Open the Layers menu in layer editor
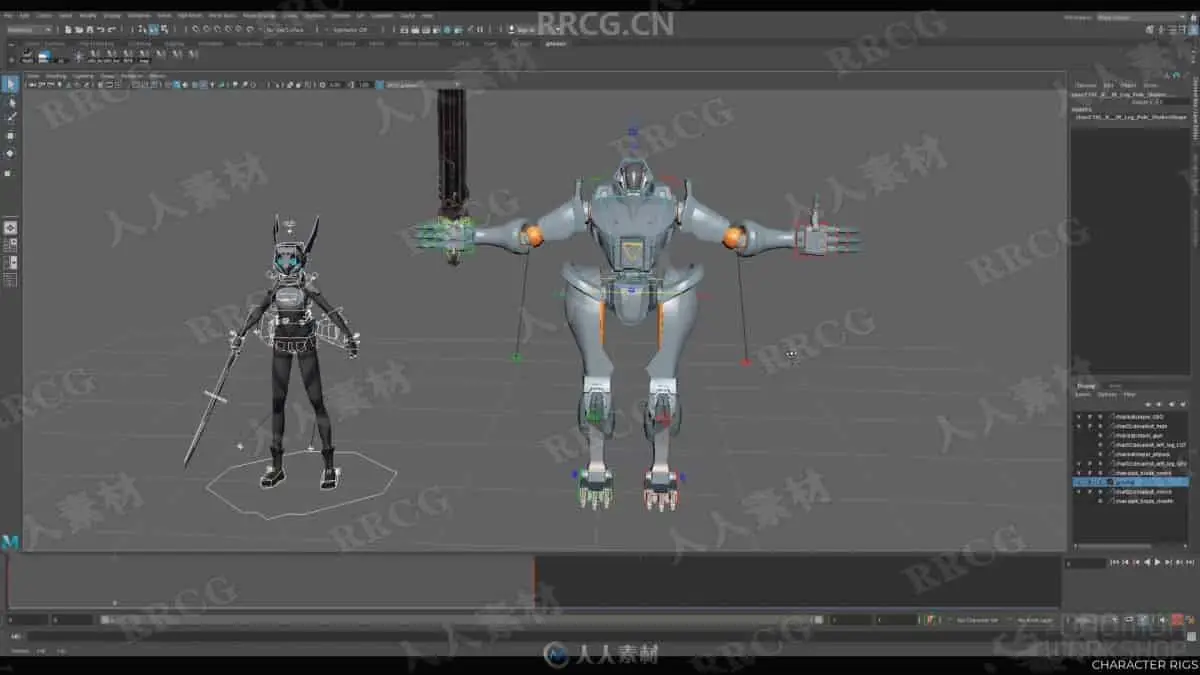The width and height of the screenshot is (1200, 675). pos(1082,394)
